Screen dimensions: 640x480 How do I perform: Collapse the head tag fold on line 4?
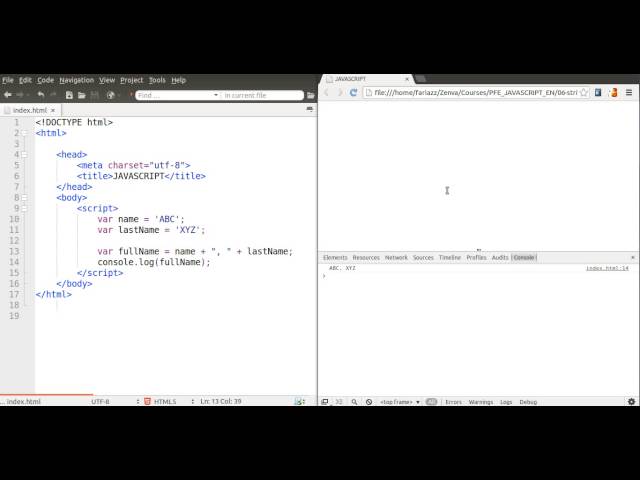click(24, 155)
